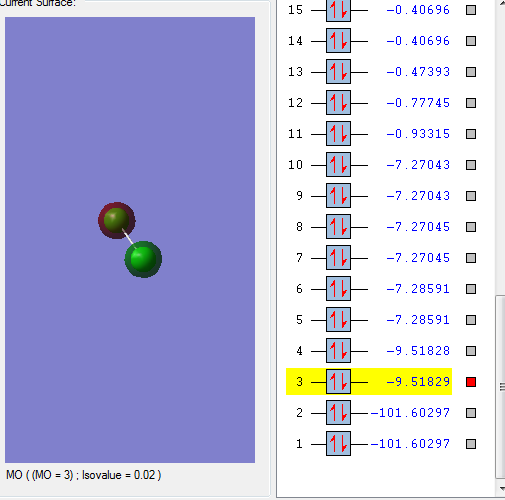The width and height of the screenshot is (505, 500).
Task: Click electron occupancy box of orbital 14
Action: 338,41
